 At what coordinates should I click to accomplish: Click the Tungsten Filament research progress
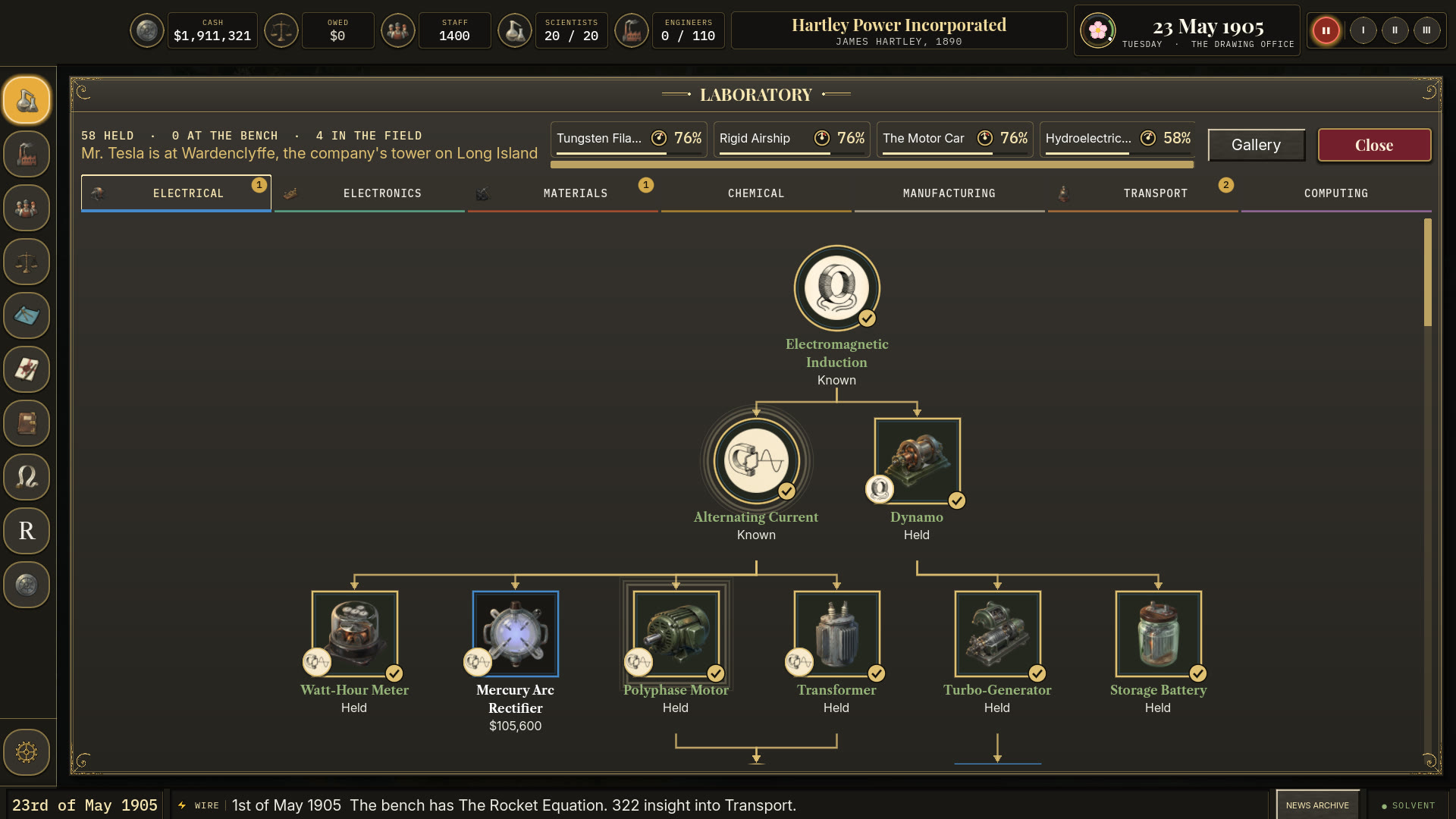(629, 140)
